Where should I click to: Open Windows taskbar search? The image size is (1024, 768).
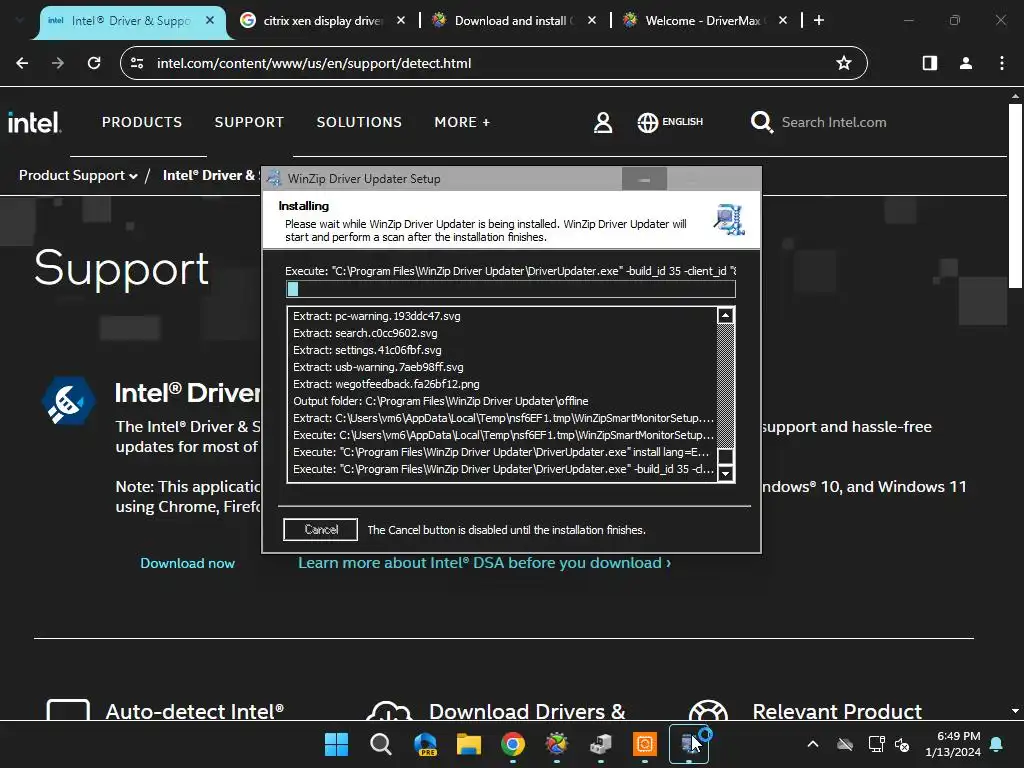pos(381,744)
